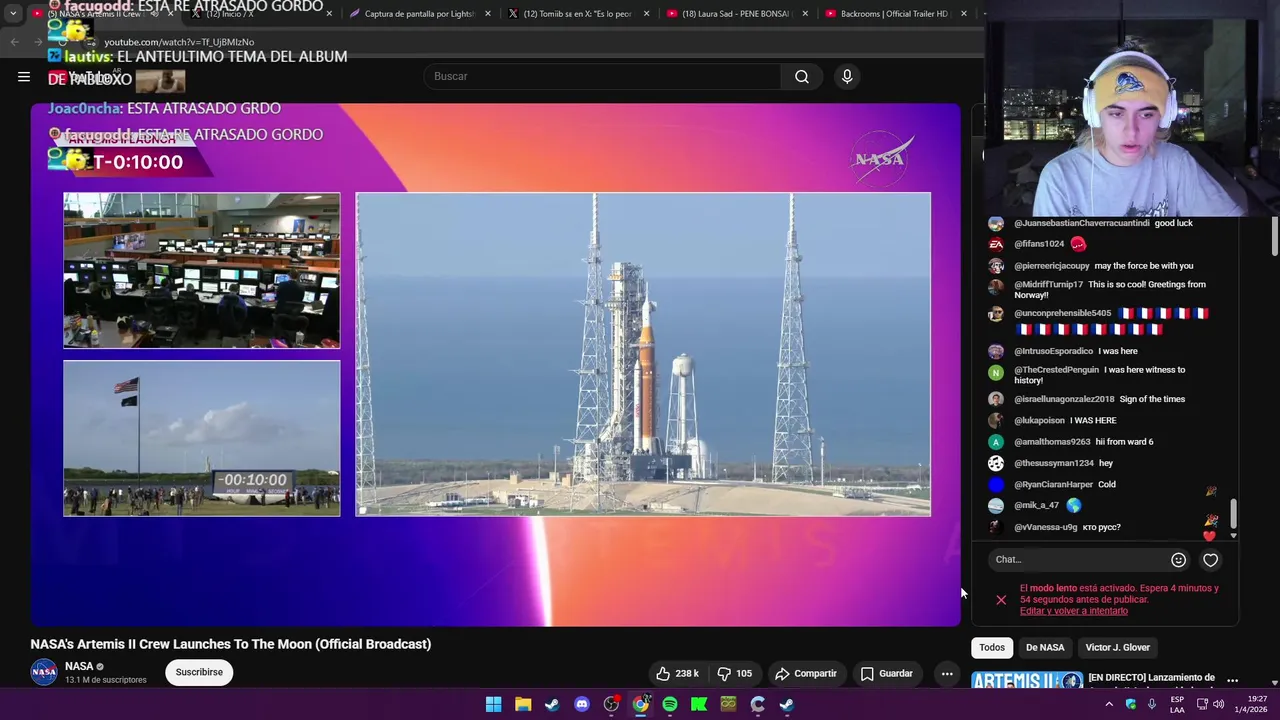Click the tray microphone icon
The image size is (1280, 720).
pyautogui.click(x=1152, y=704)
